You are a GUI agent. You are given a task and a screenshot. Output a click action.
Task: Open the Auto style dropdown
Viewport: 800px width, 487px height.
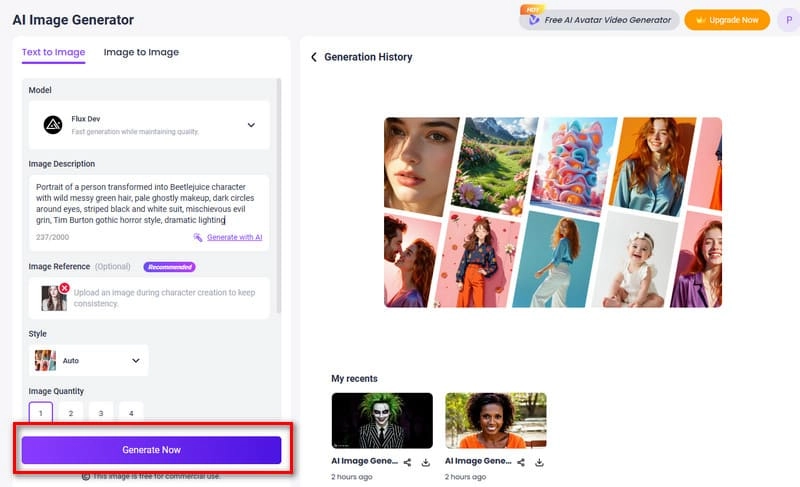point(136,360)
